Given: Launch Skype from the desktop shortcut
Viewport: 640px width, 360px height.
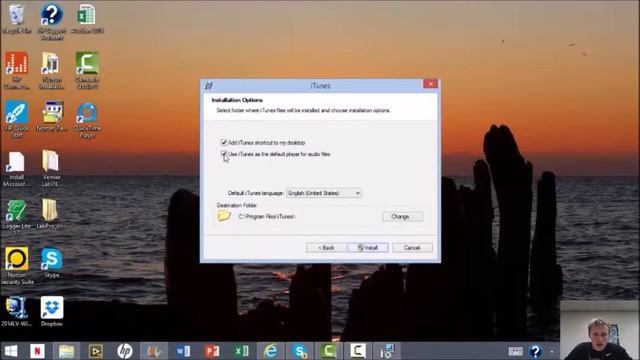Looking at the screenshot, I should [52, 263].
